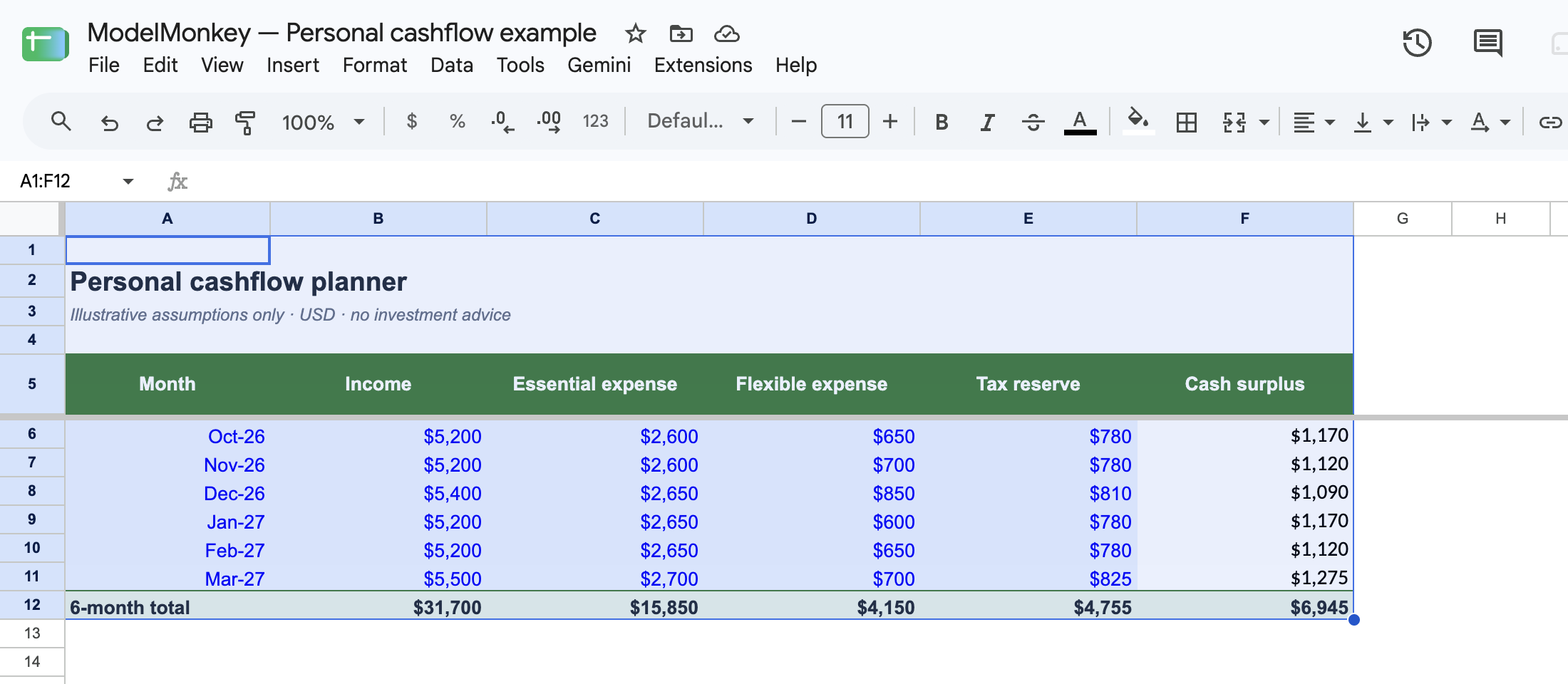Open the text color picker
Viewport: 1568px width, 684px height.
click(x=1080, y=123)
